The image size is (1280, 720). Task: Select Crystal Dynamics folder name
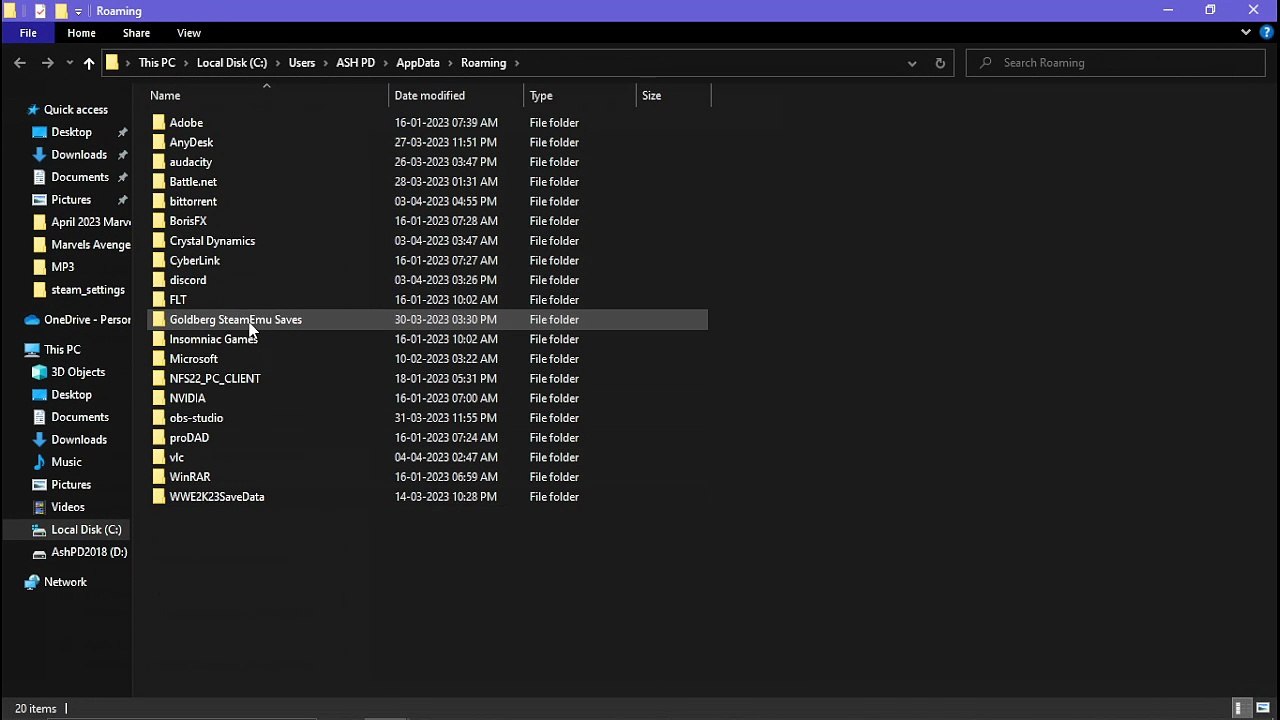click(212, 241)
